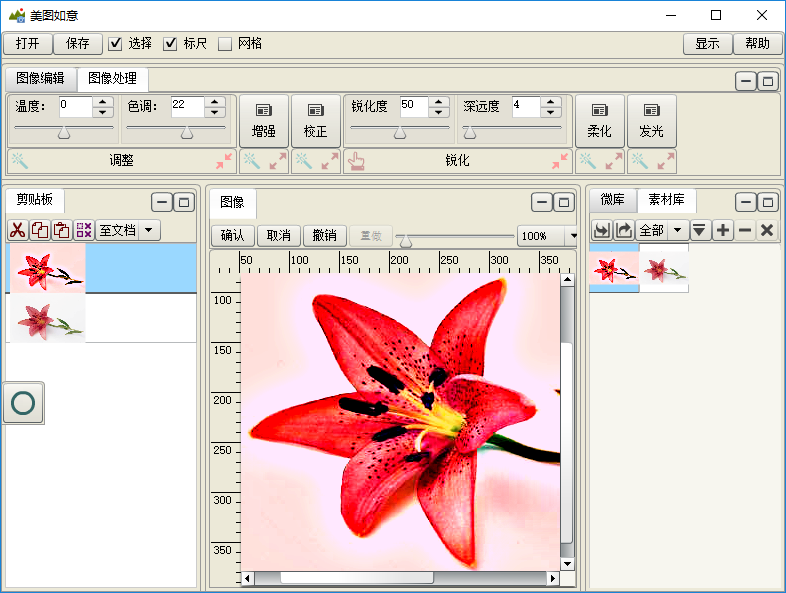
Task: Click the import icon in 素材库 toolbar
Action: pos(602,231)
